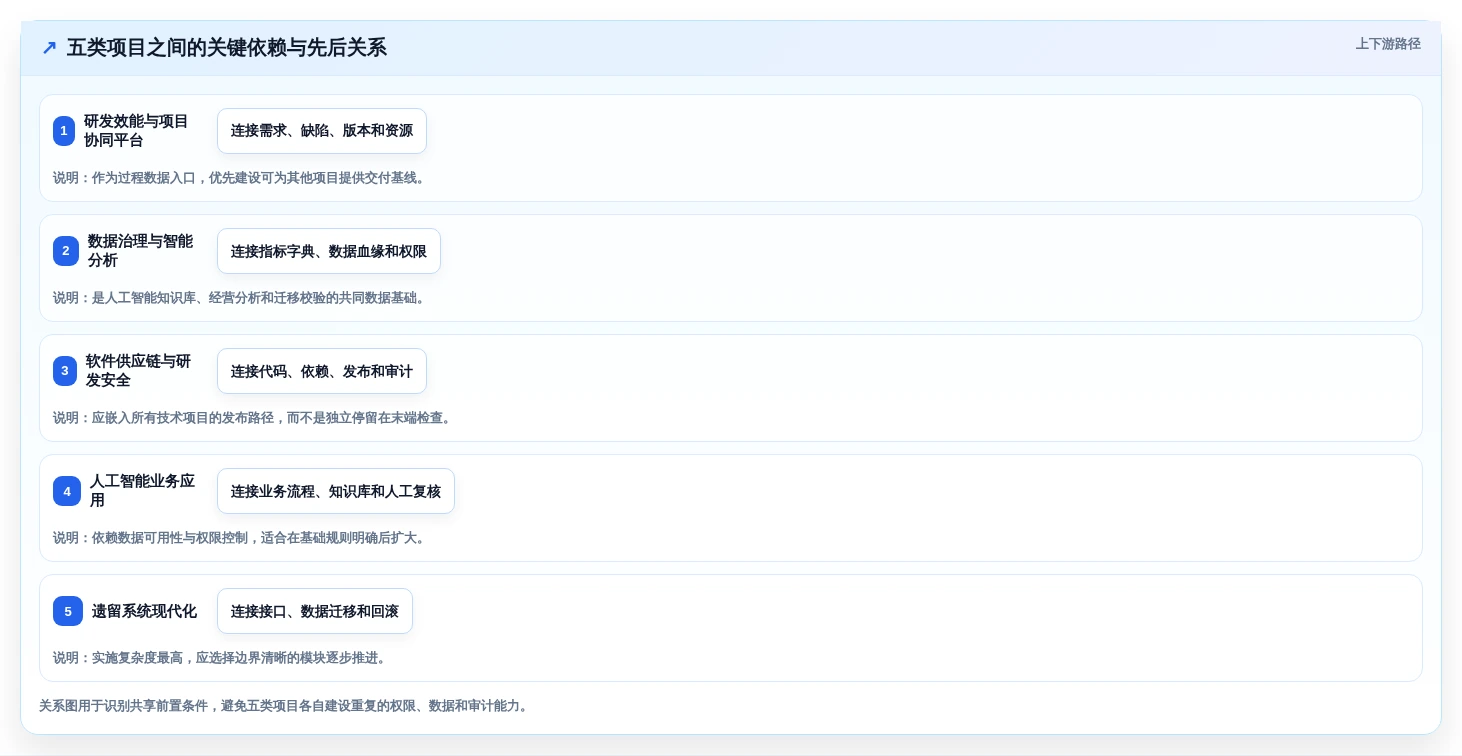Screen dimensions: 1462x756
Task: Click the note 依赖数据可用性与权限控制
Action: pyautogui.click(x=241, y=538)
